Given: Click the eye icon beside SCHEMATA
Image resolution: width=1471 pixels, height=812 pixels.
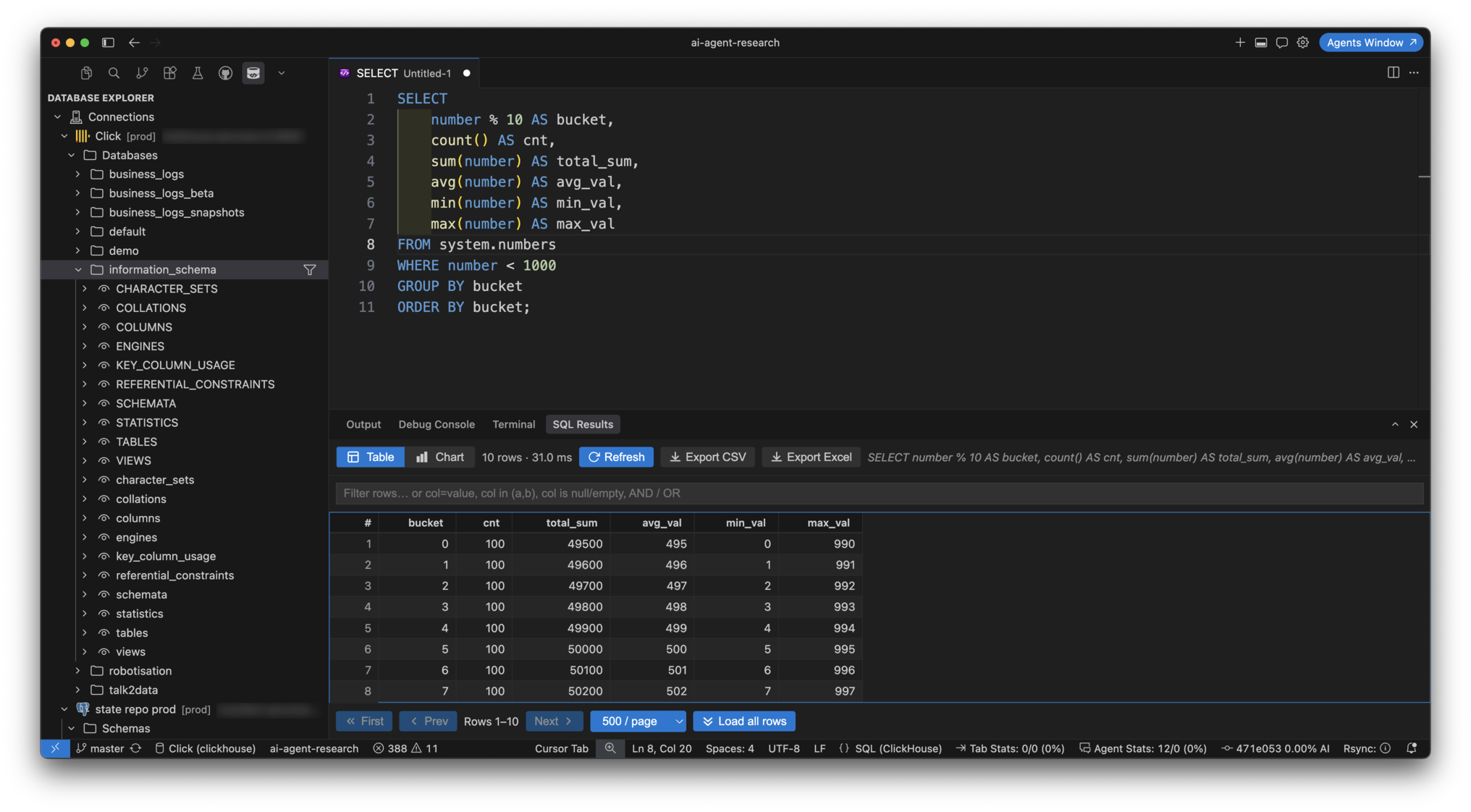Looking at the screenshot, I should pyautogui.click(x=104, y=403).
